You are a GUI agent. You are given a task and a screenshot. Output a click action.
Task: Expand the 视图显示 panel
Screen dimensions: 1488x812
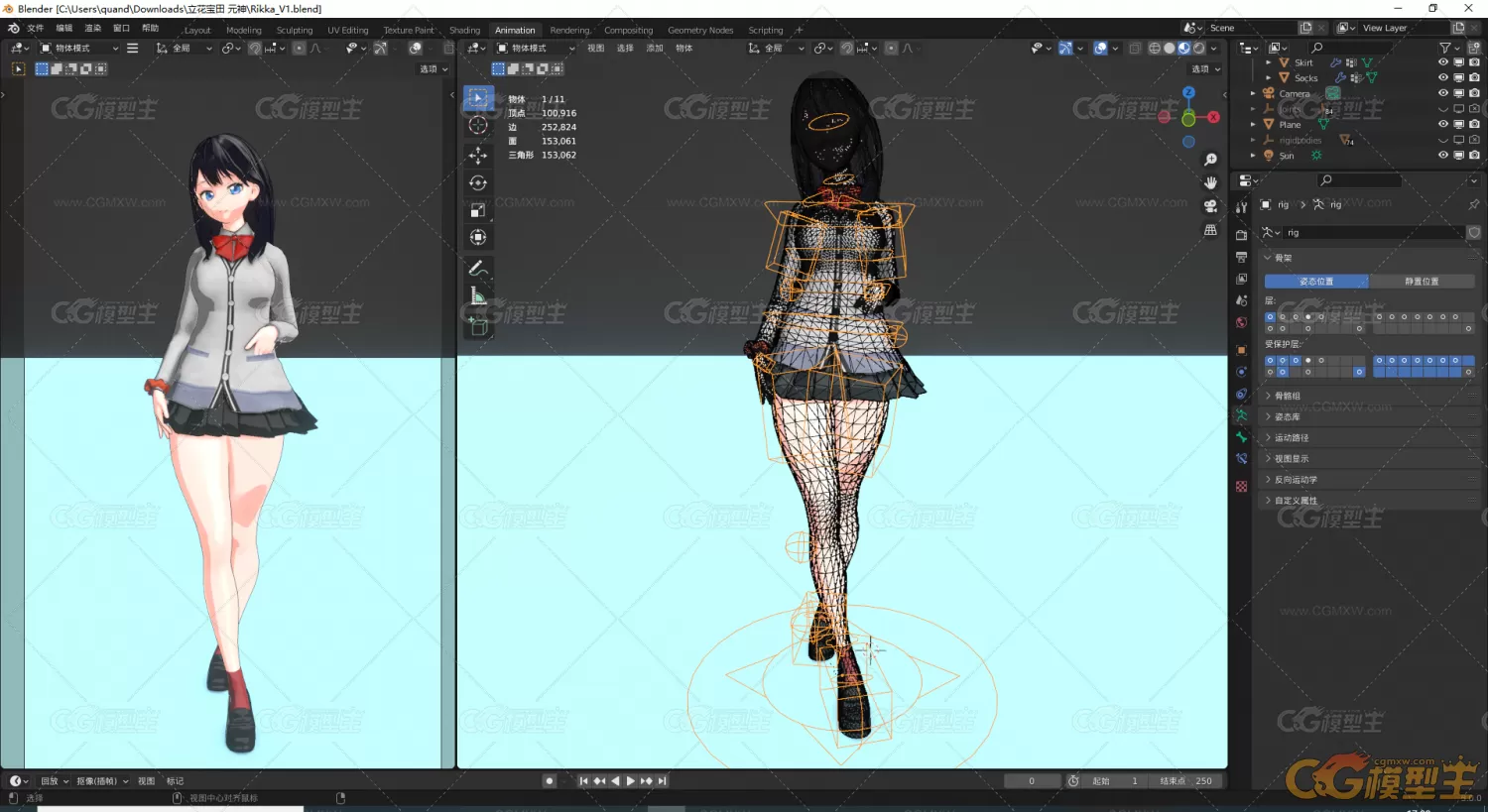click(1369, 458)
